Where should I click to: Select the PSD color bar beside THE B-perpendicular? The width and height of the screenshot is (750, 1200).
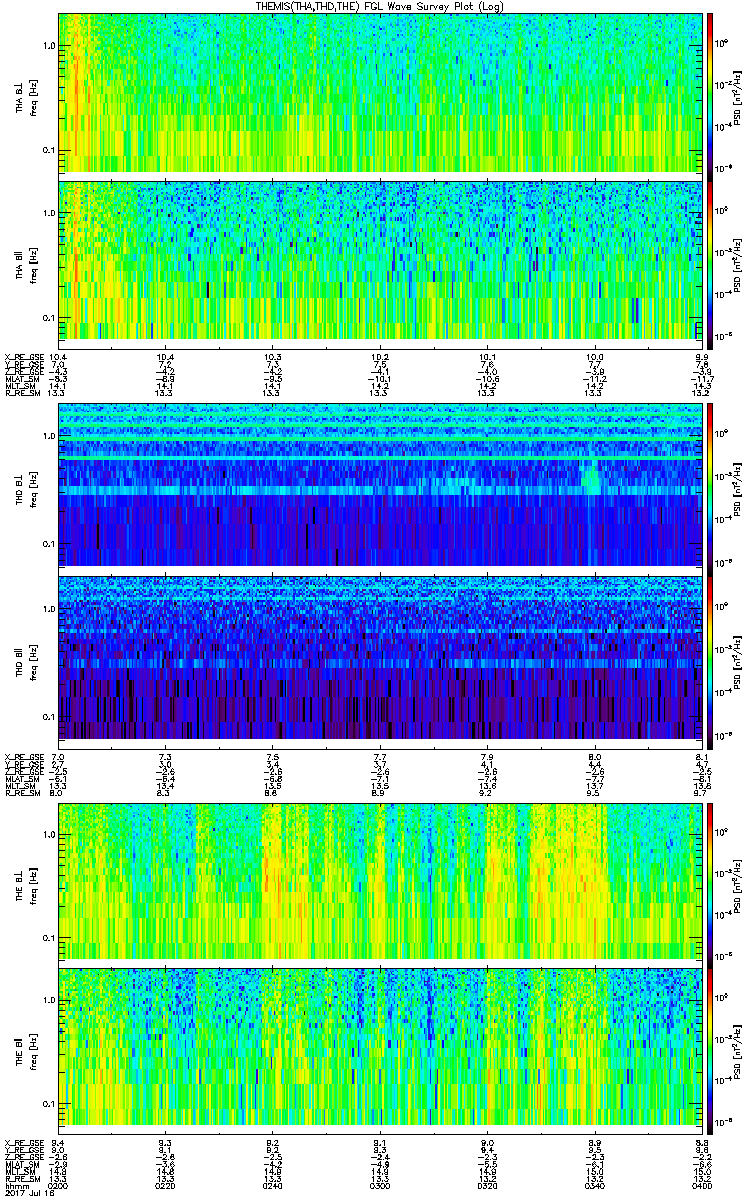coord(711,880)
